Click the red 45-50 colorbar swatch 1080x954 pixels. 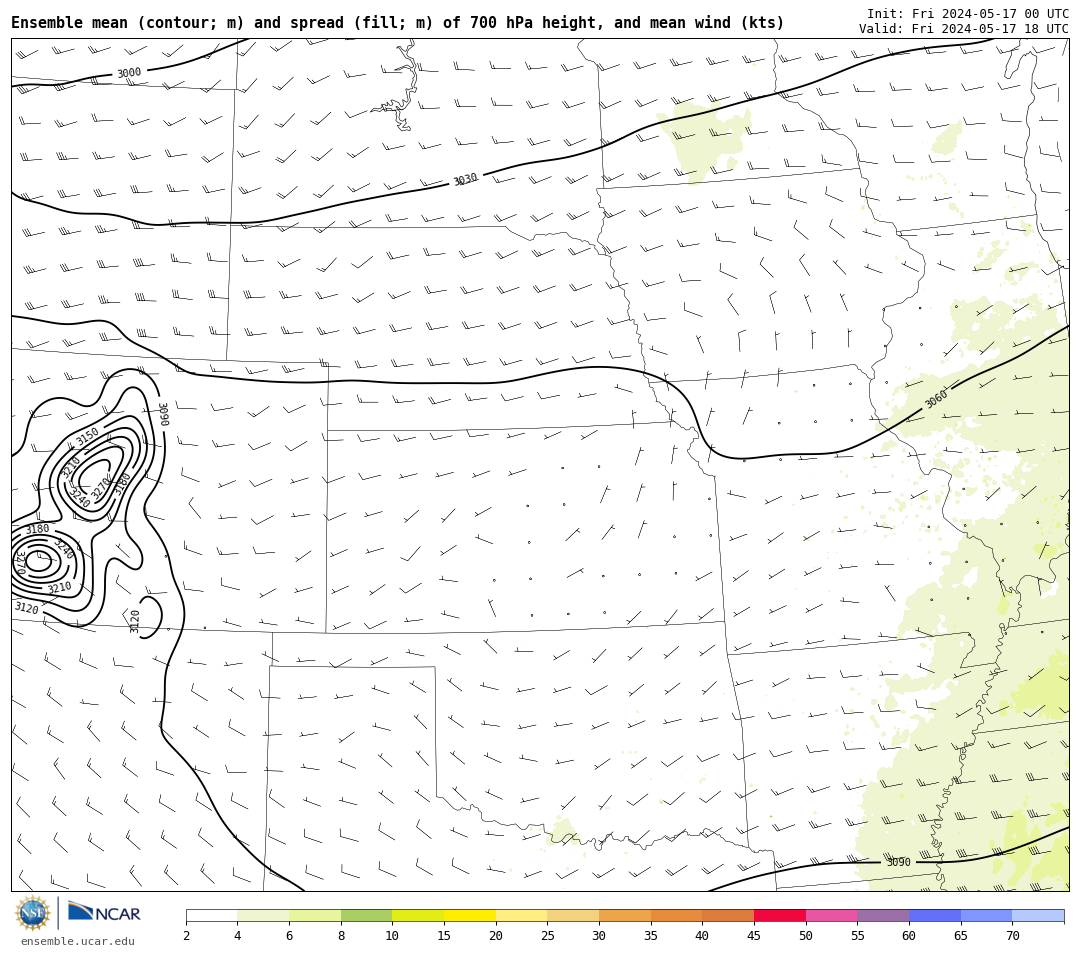click(780, 915)
